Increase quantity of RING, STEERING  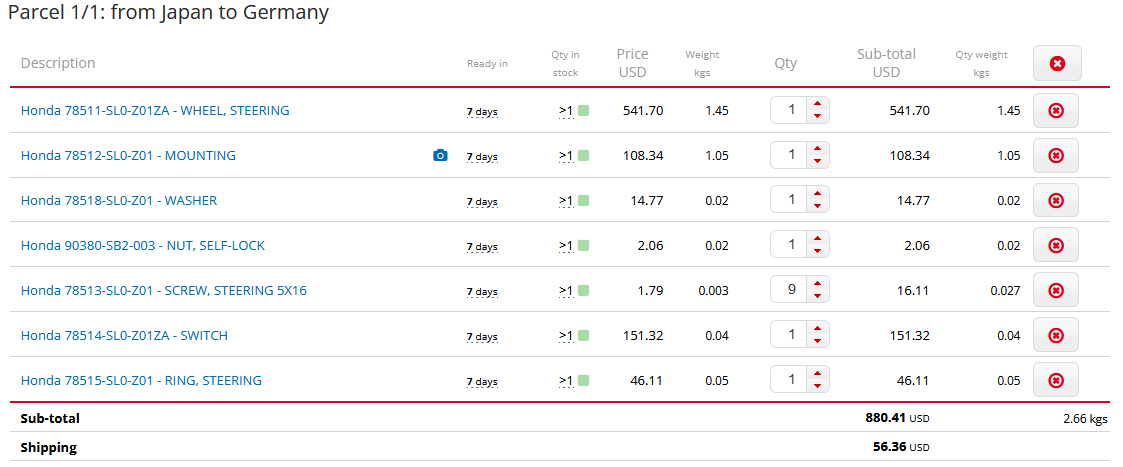tap(817, 374)
